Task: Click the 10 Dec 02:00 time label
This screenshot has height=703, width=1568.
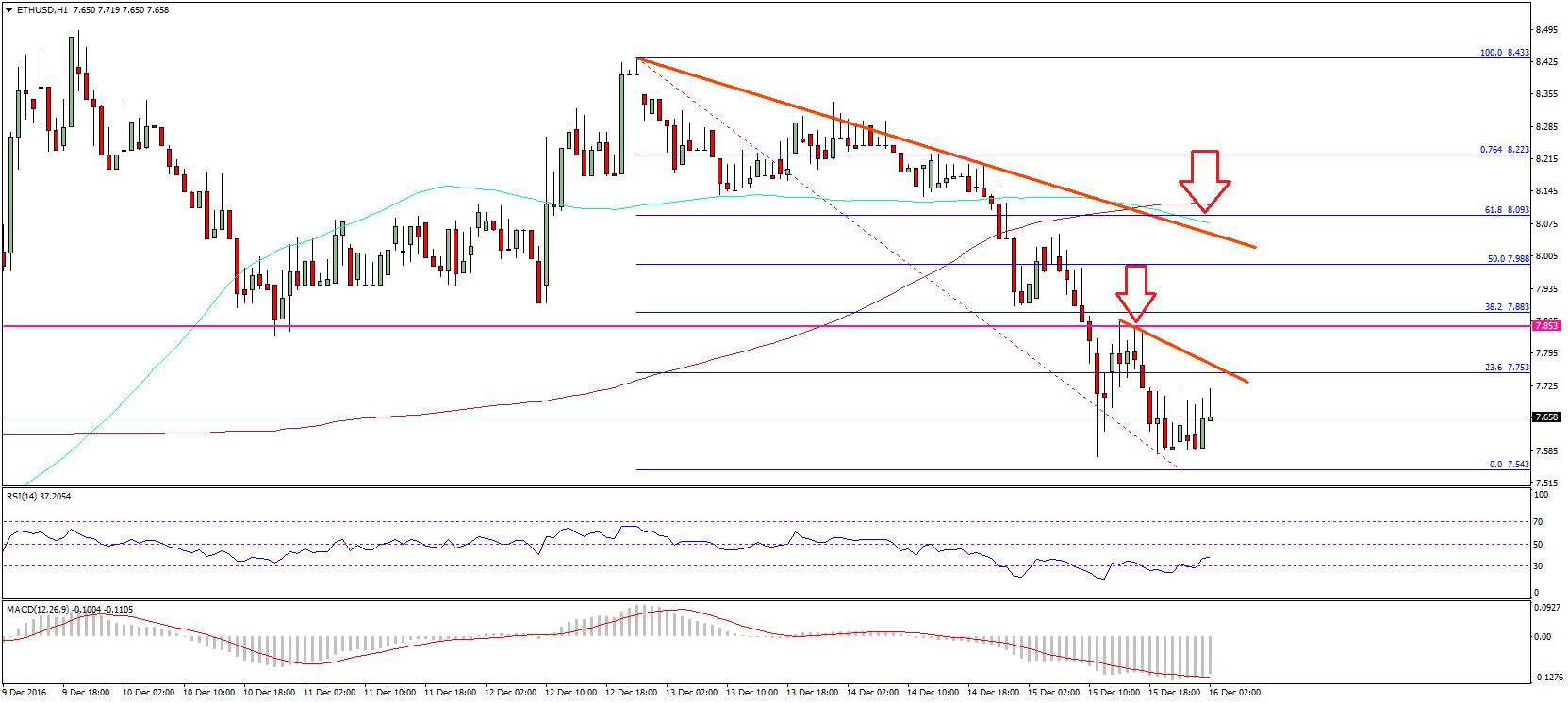Action: pos(149,693)
